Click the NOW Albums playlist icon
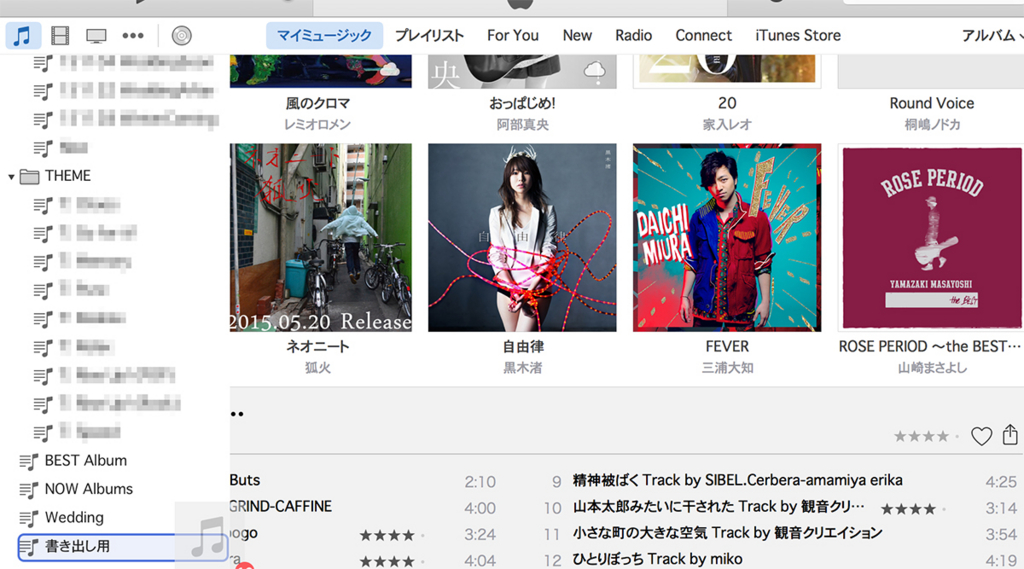 coord(29,490)
